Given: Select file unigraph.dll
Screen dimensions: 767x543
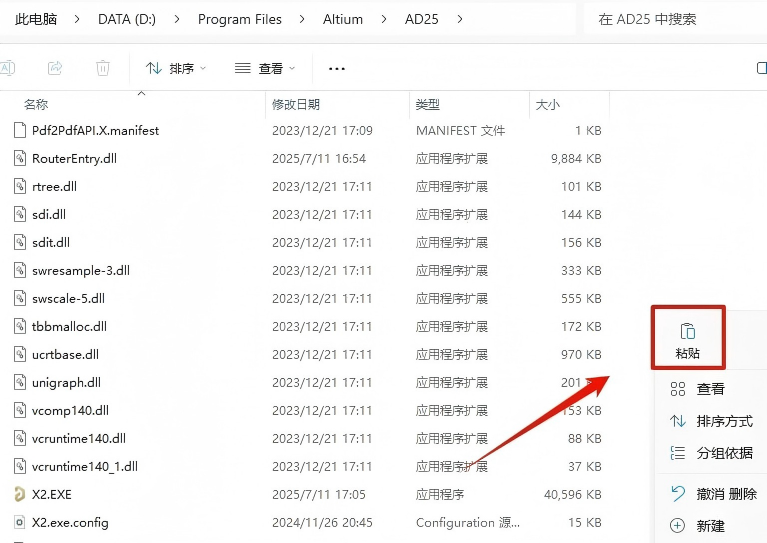Looking at the screenshot, I should [x=67, y=383].
